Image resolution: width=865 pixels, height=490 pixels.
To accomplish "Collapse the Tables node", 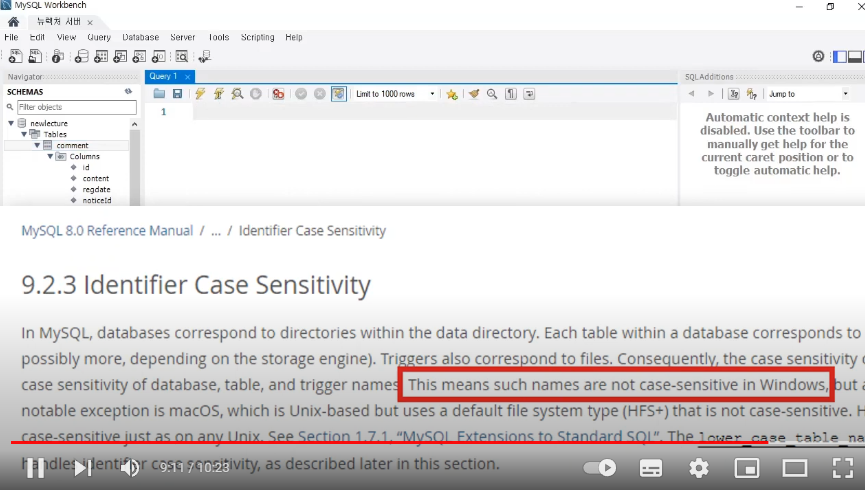I will pos(24,134).
